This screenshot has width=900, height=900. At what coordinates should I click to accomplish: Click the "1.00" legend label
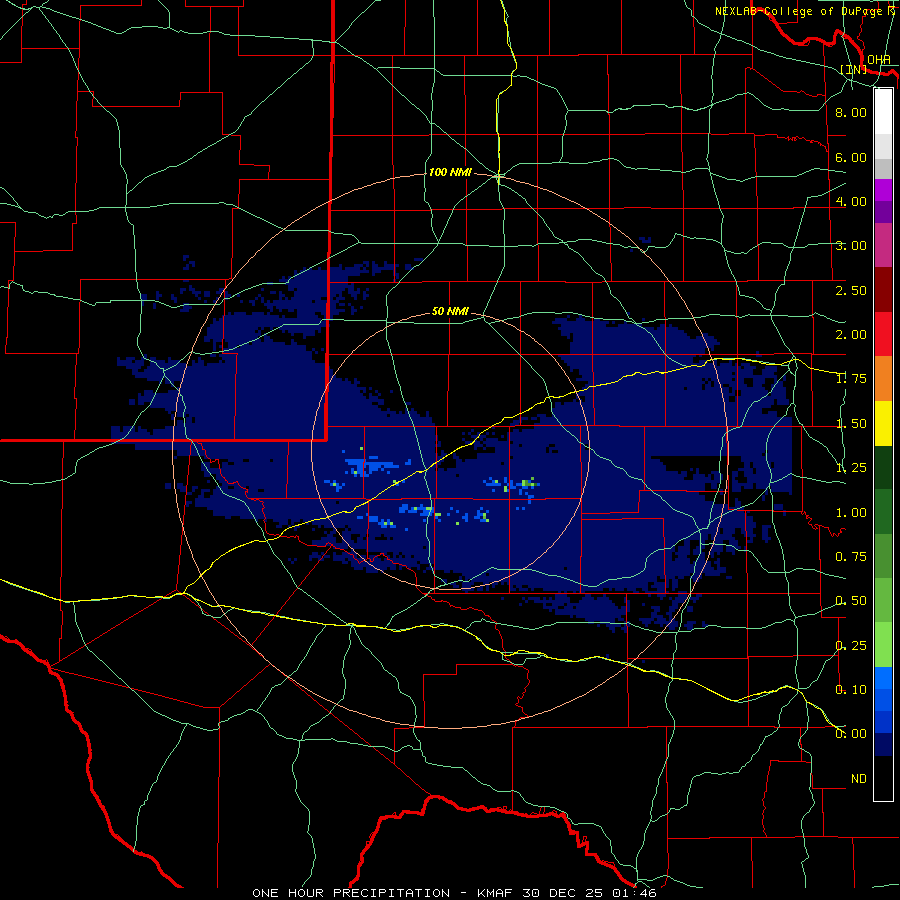click(851, 513)
